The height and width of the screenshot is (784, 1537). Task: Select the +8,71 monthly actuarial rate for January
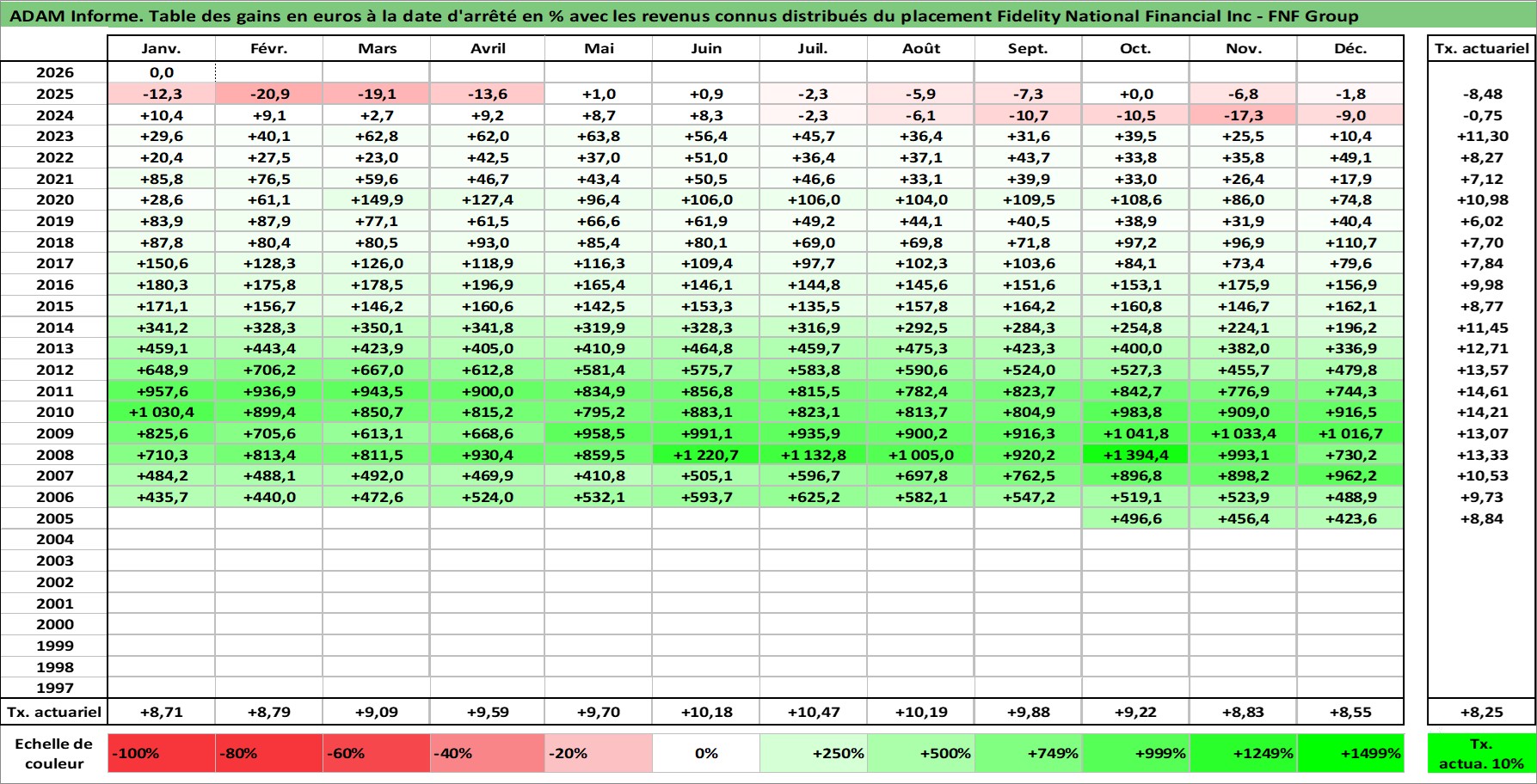pyautogui.click(x=162, y=712)
